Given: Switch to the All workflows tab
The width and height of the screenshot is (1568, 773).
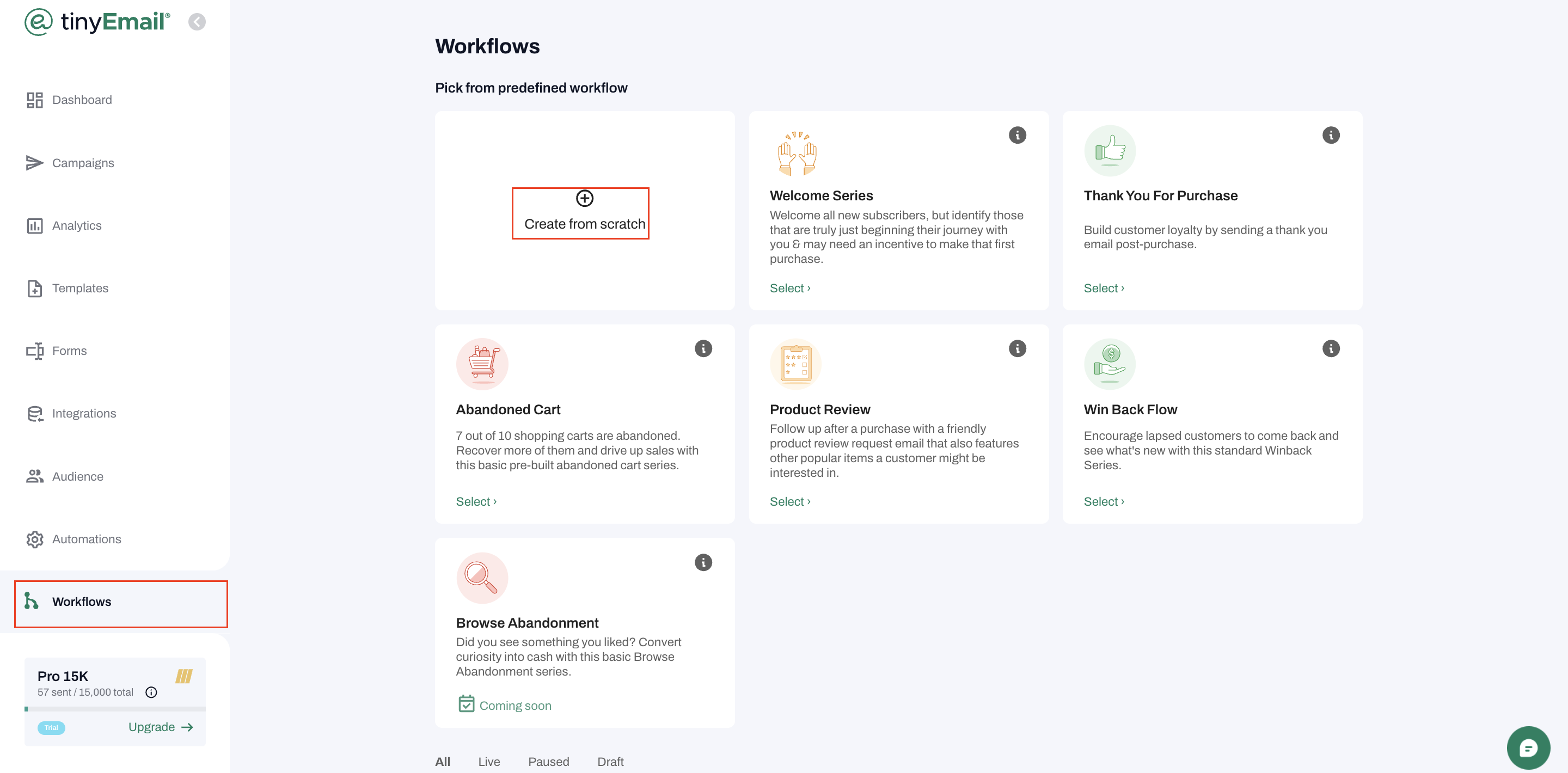Looking at the screenshot, I should pos(443,762).
